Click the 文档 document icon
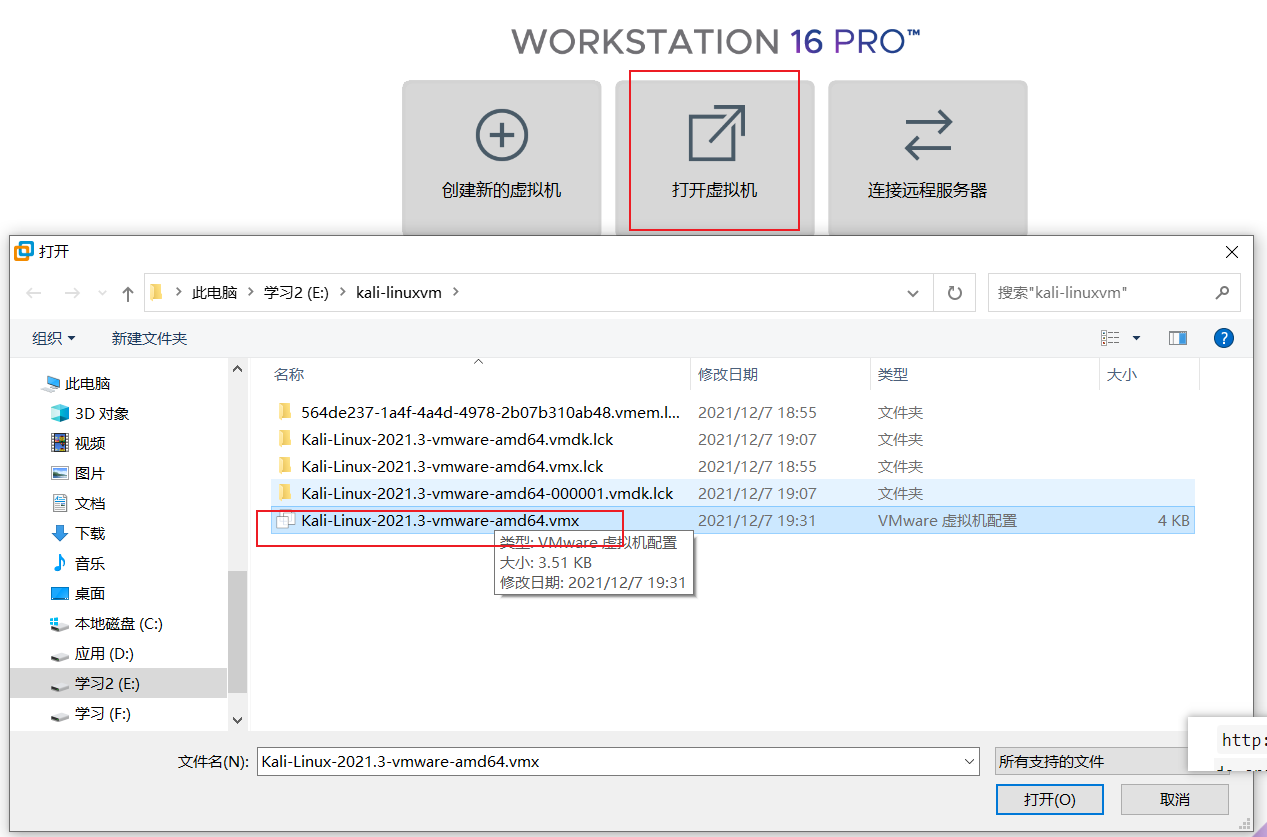This screenshot has height=837, width=1267. (60, 503)
